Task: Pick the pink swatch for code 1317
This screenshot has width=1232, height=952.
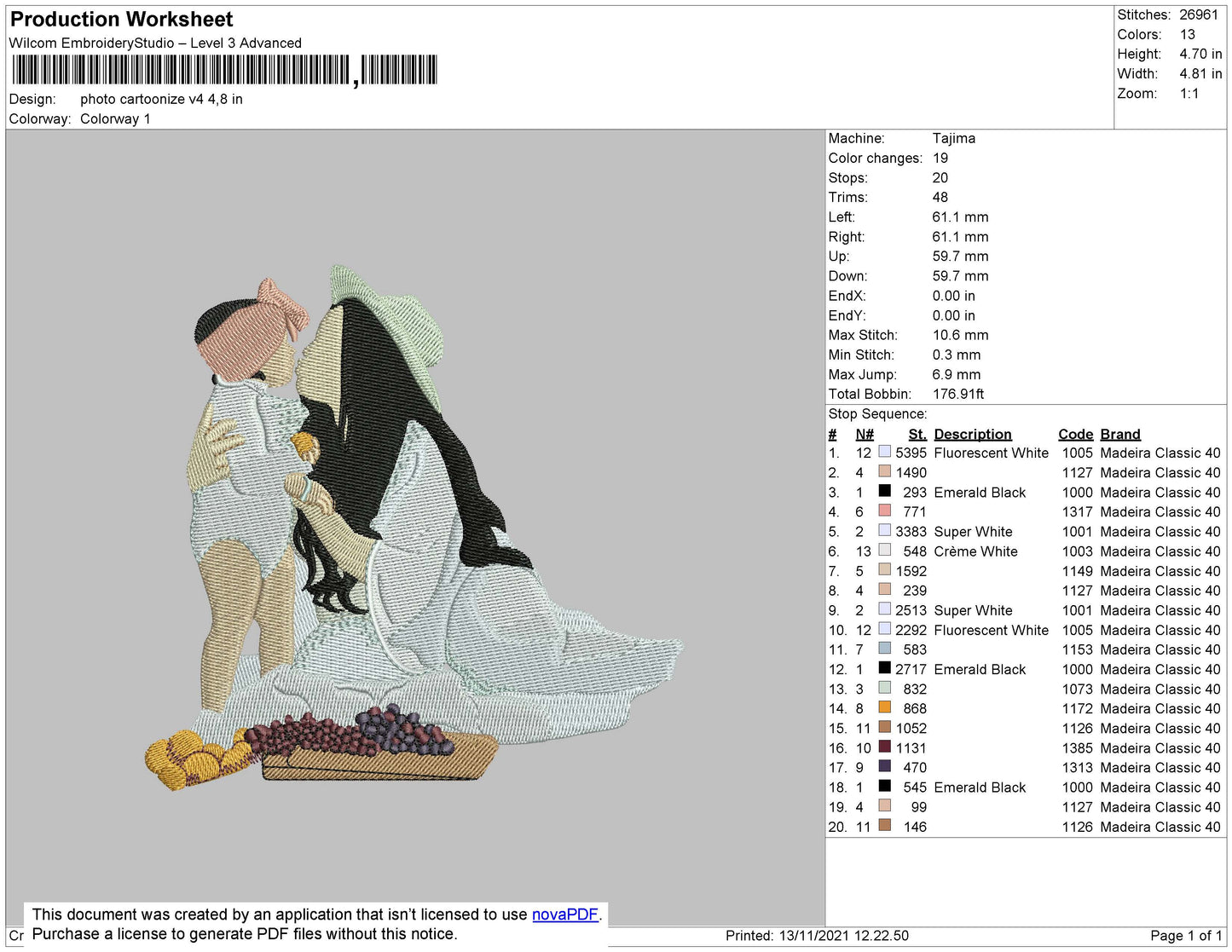Action: (x=885, y=511)
